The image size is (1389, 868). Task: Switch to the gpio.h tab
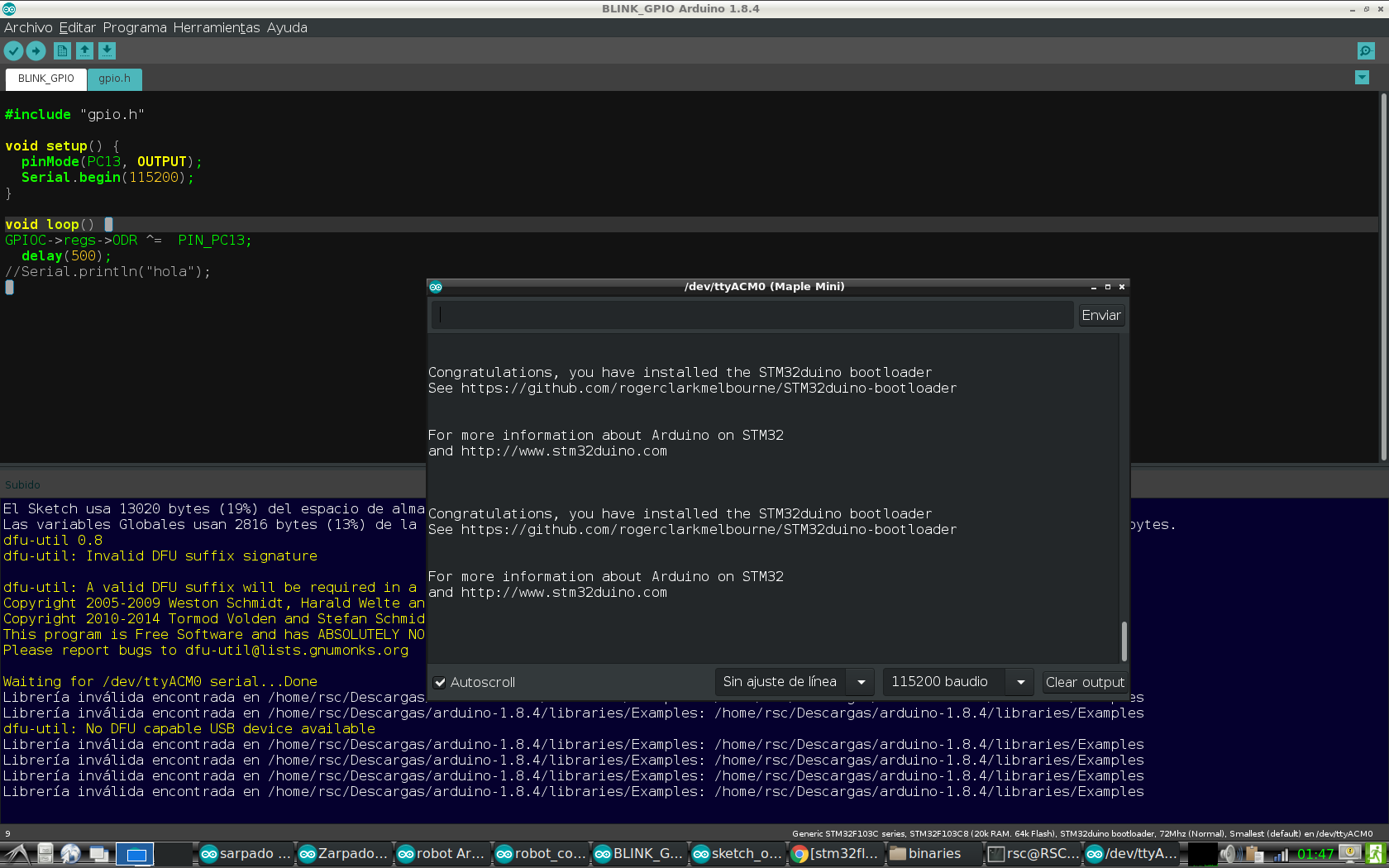coord(115,79)
